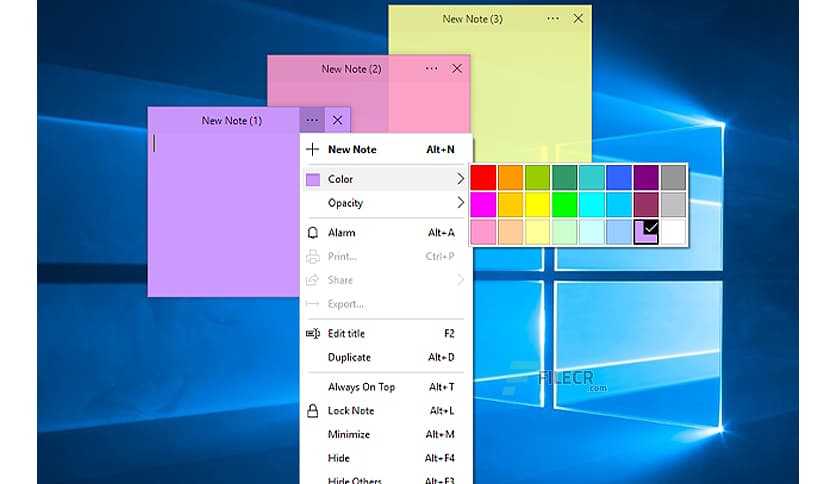
Task: Pick the turquoise swatch in the top row
Action: coord(592,178)
